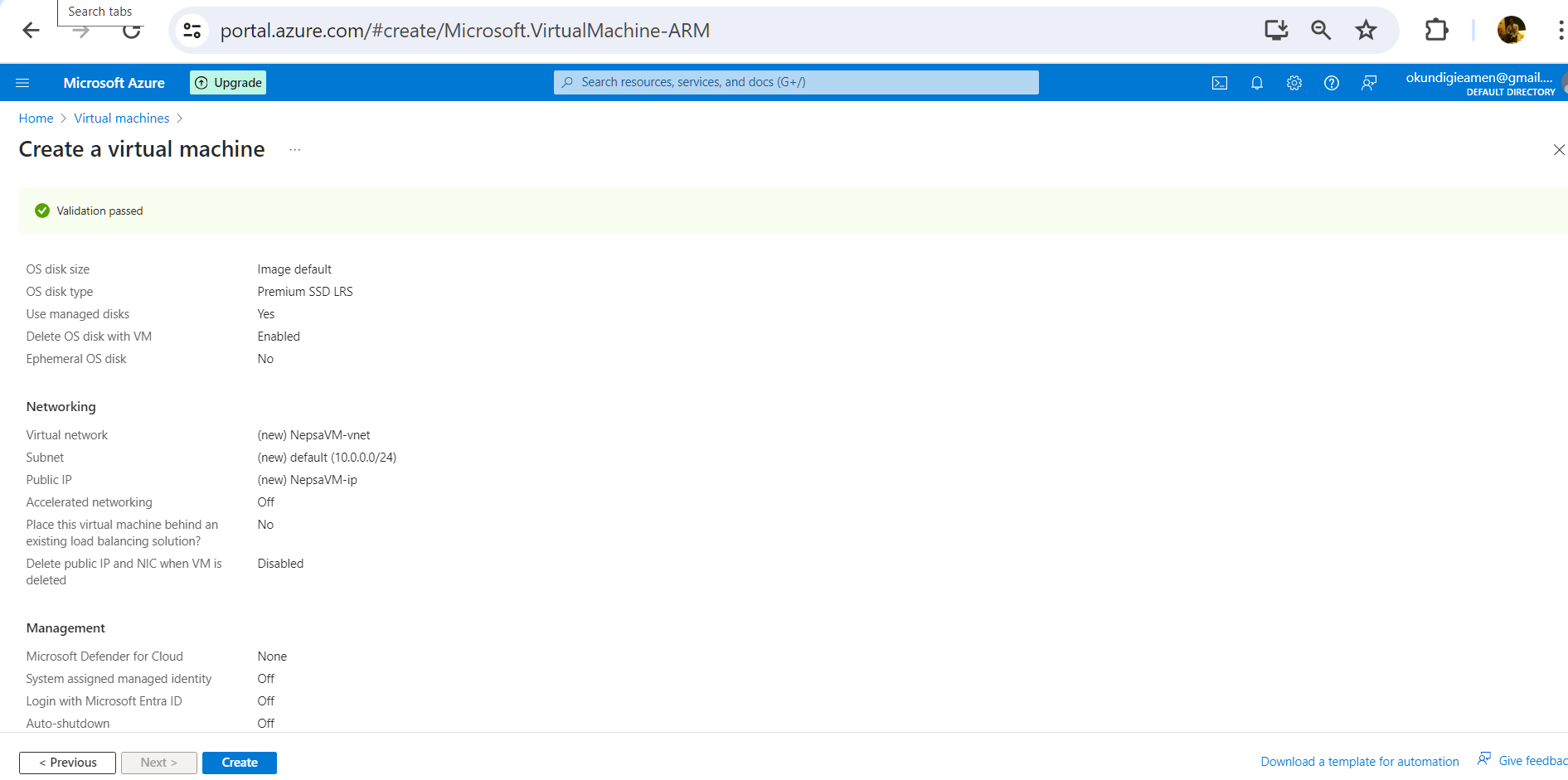Open portal settings gear
Screen dimensions: 1568x780
pyautogui.click(x=1294, y=83)
